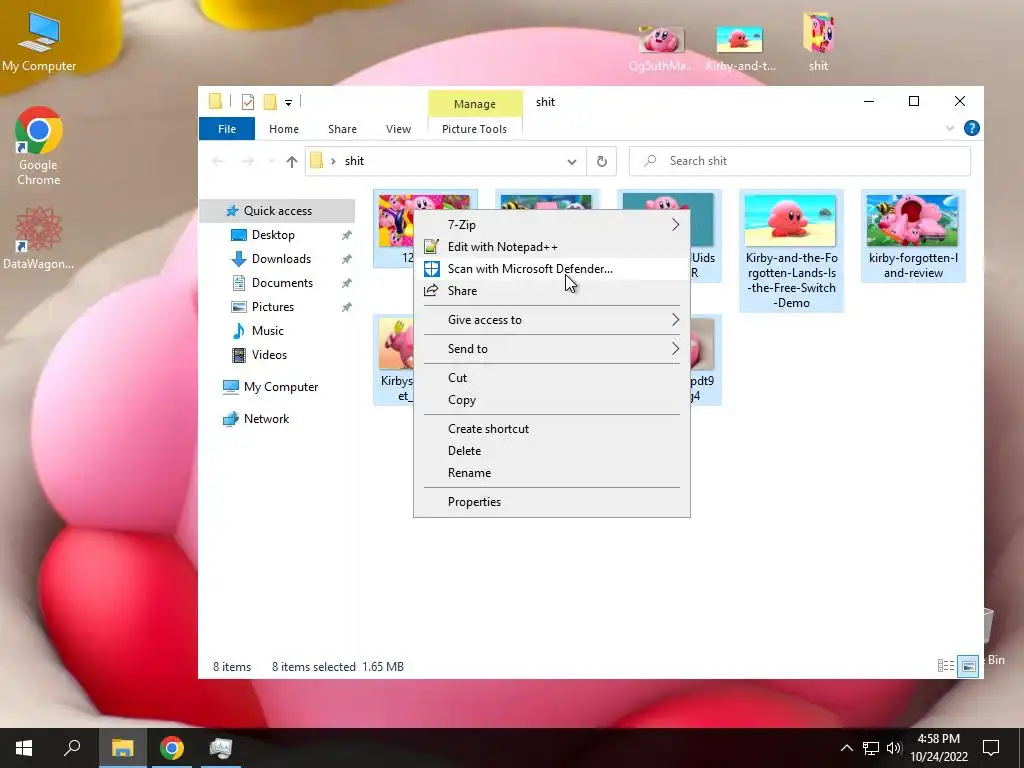This screenshot has height=768, width=1024.
Task: Open the File ribbon tab
Action: coord(227,129)
